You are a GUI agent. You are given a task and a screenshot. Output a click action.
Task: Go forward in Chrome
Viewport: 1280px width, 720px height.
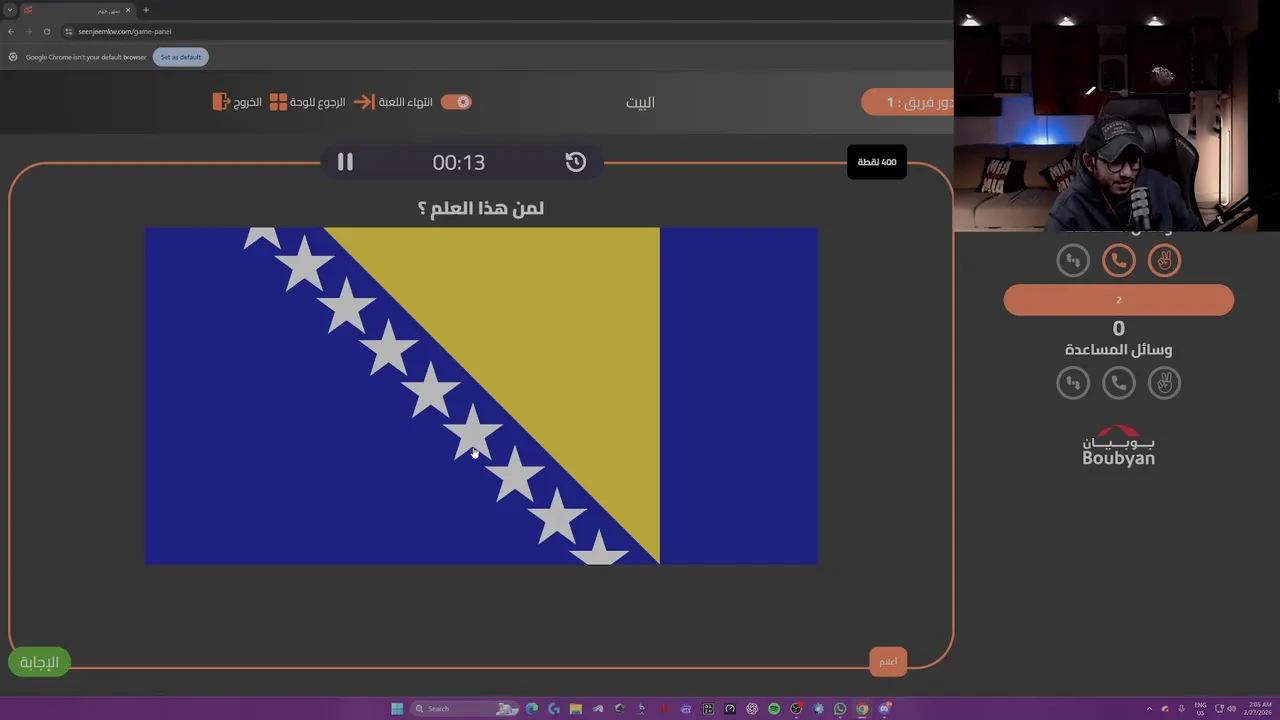pos(28,31)
